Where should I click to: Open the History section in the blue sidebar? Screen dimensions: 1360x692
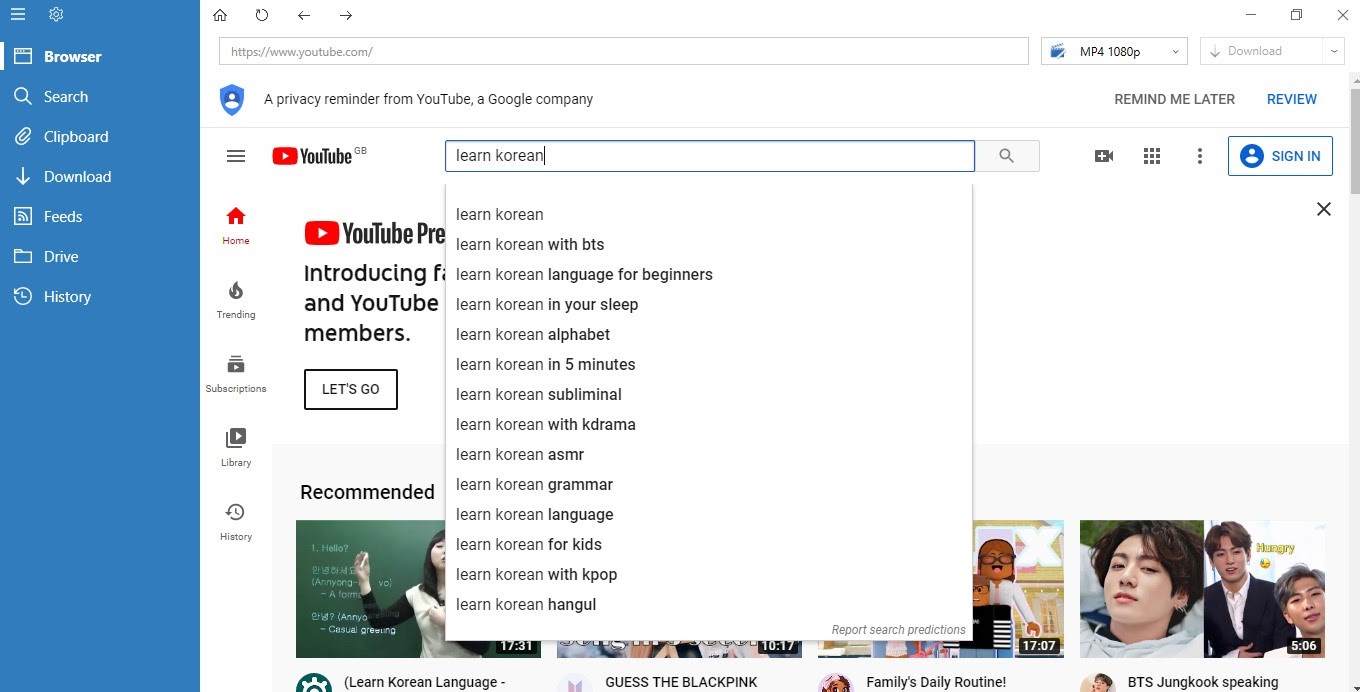[100, 297]
